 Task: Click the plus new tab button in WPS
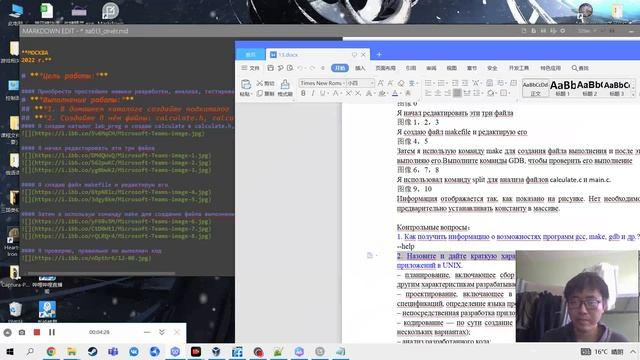(379, 54)
